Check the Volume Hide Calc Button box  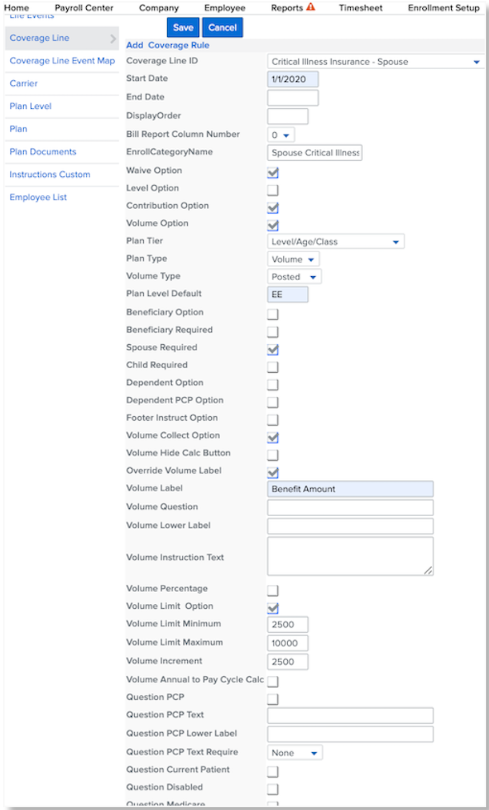point(273,455)
